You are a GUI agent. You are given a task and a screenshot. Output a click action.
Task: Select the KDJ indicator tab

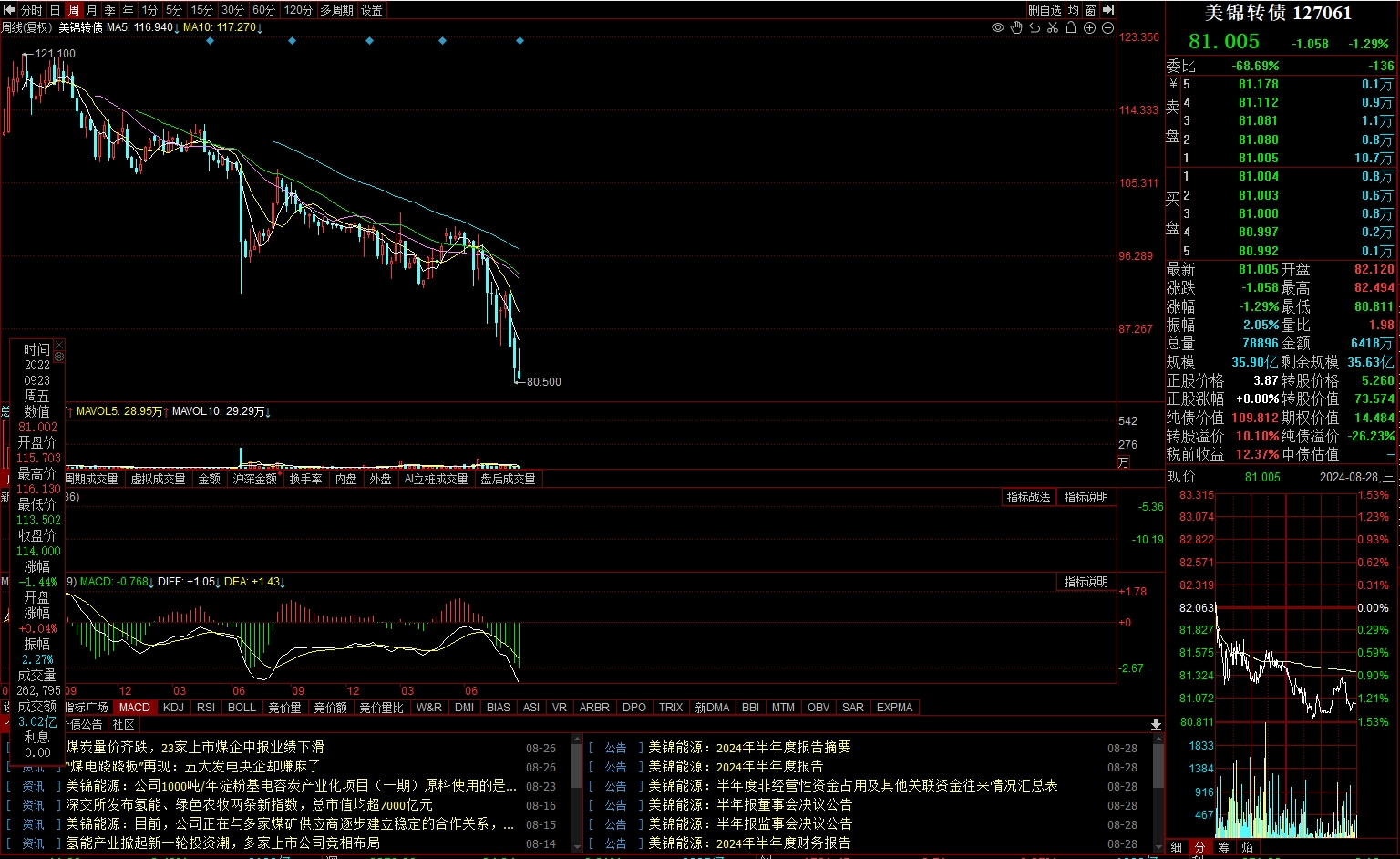pyautogui.click(x=173, y=708)
